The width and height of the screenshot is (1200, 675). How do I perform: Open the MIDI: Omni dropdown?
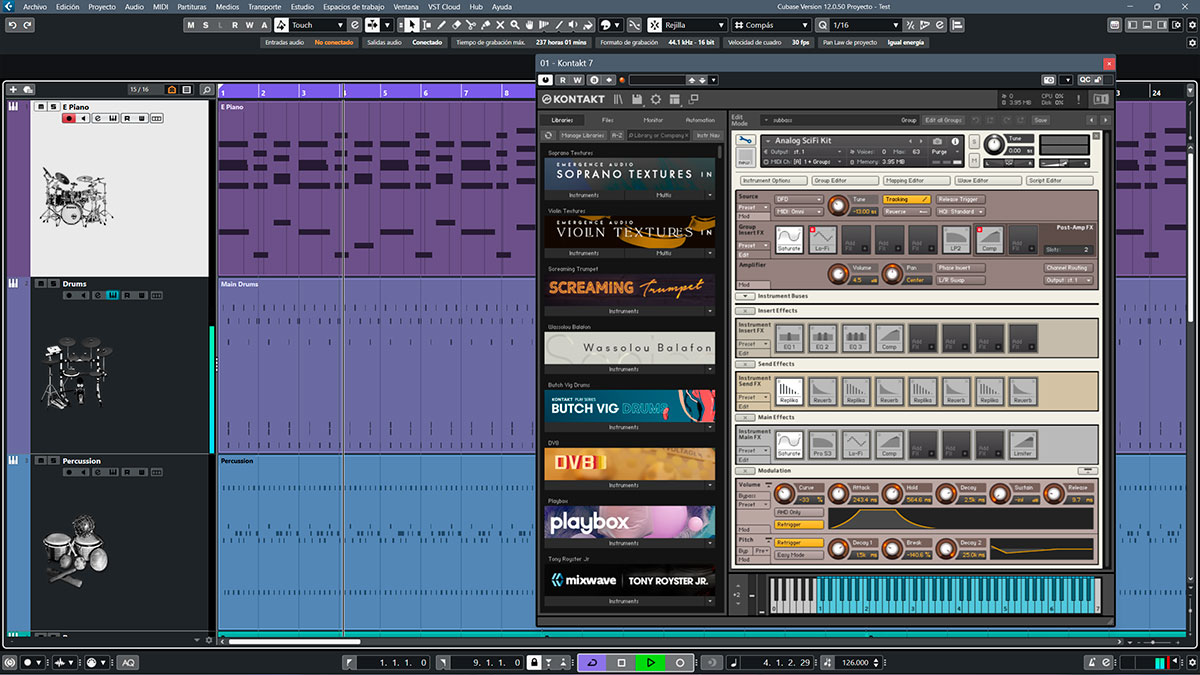pyautogui.click(x=798, y=211)
